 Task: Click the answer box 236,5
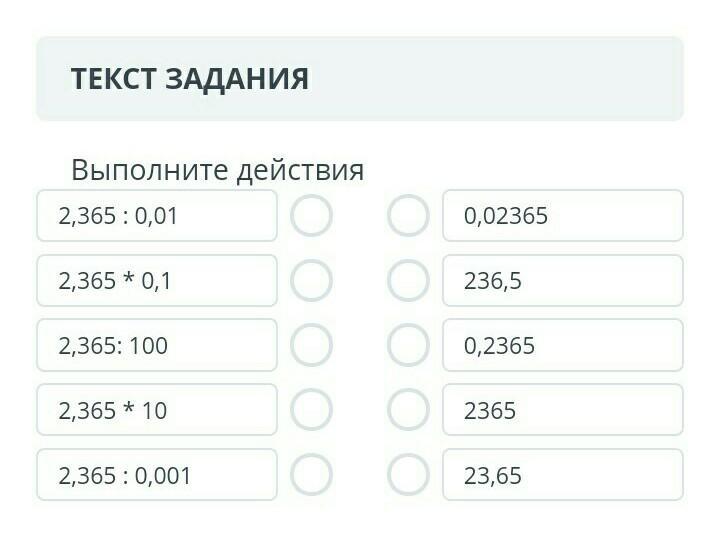pyautogui.click(x=563, y=281)
